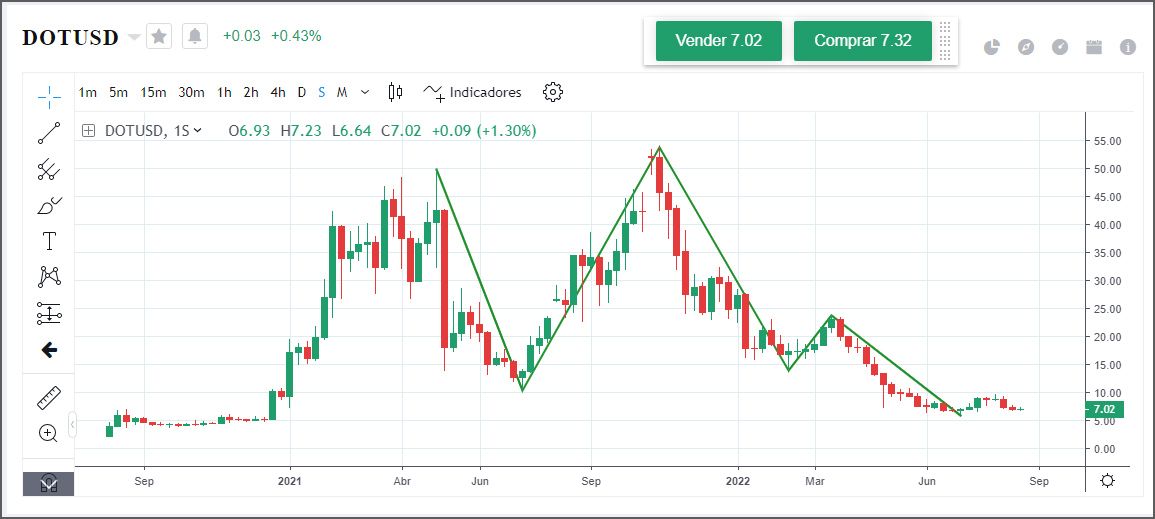Switch to the 15m timeframe

(x=153, y=92)
